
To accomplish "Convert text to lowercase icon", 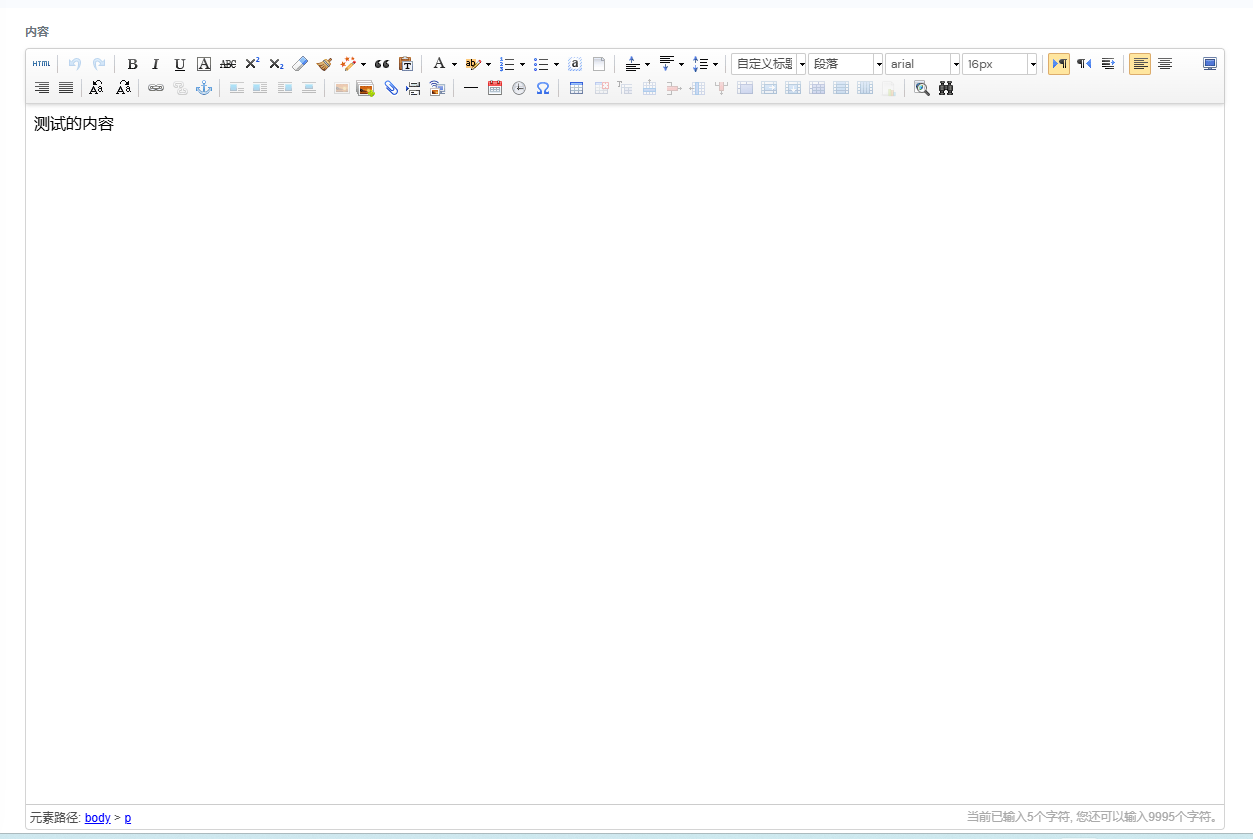I will (x=123, y=88).
